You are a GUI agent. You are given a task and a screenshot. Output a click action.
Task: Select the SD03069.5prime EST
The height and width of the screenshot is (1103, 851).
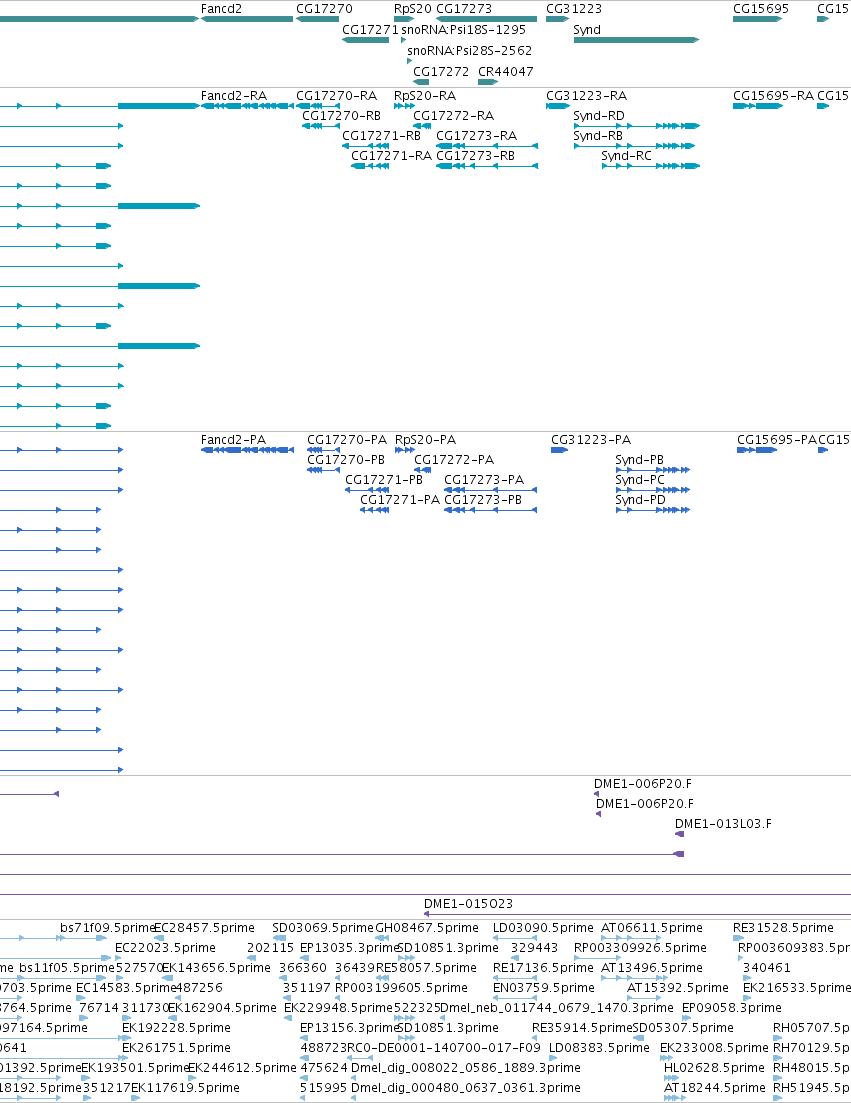[x=279, y=938]
